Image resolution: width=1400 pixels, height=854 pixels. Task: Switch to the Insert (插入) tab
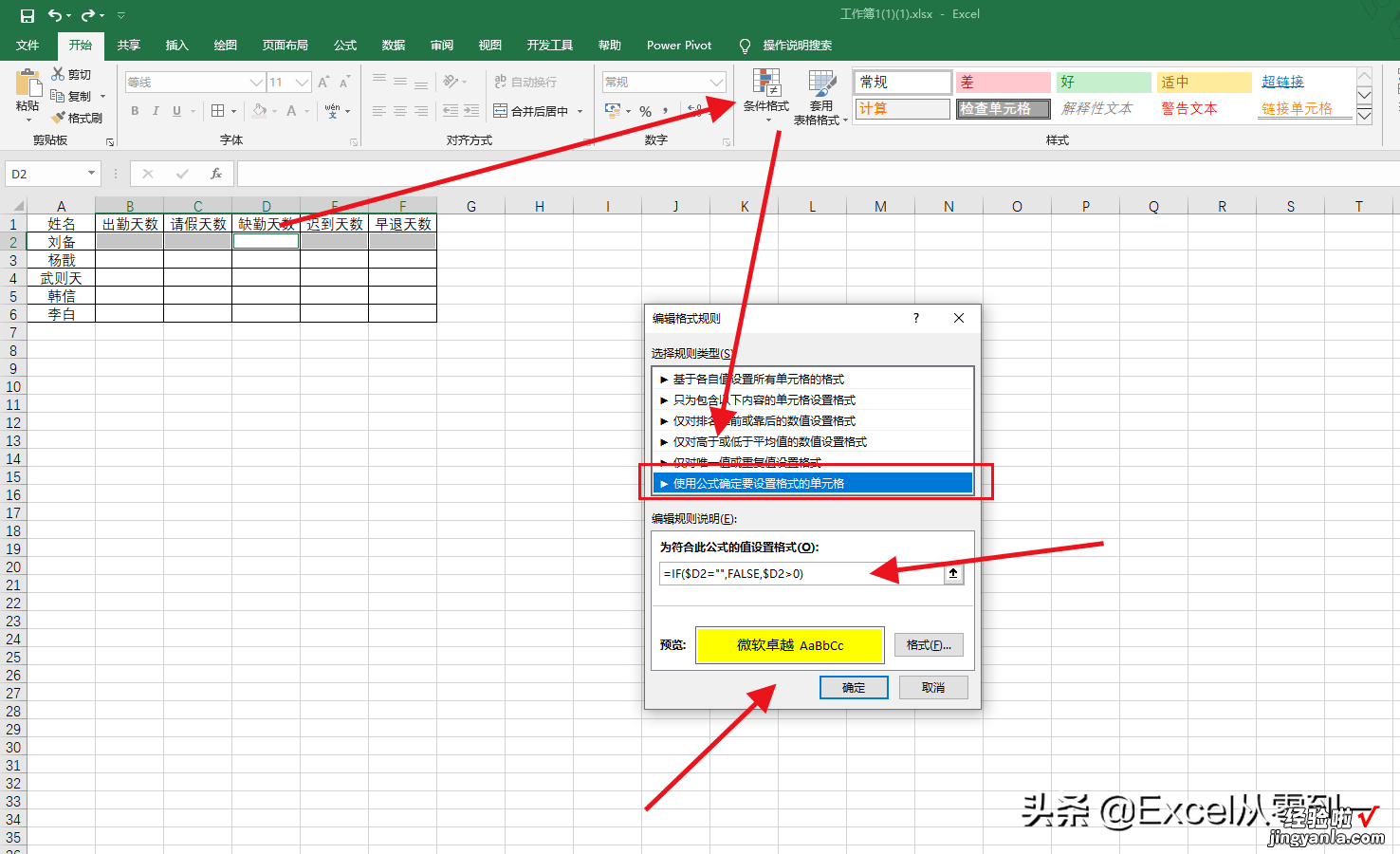[176, 46]
